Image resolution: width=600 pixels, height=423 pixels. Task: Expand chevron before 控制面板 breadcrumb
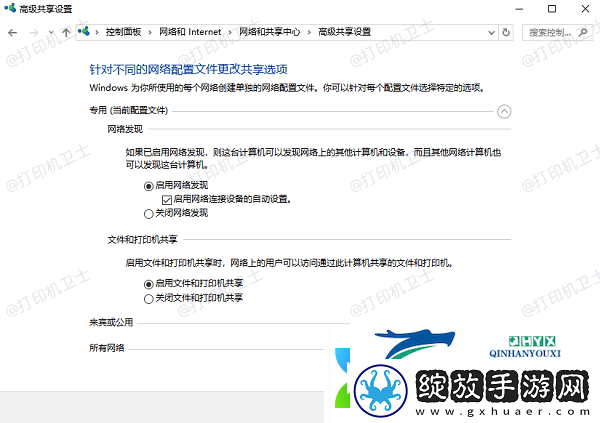[97, 33]
